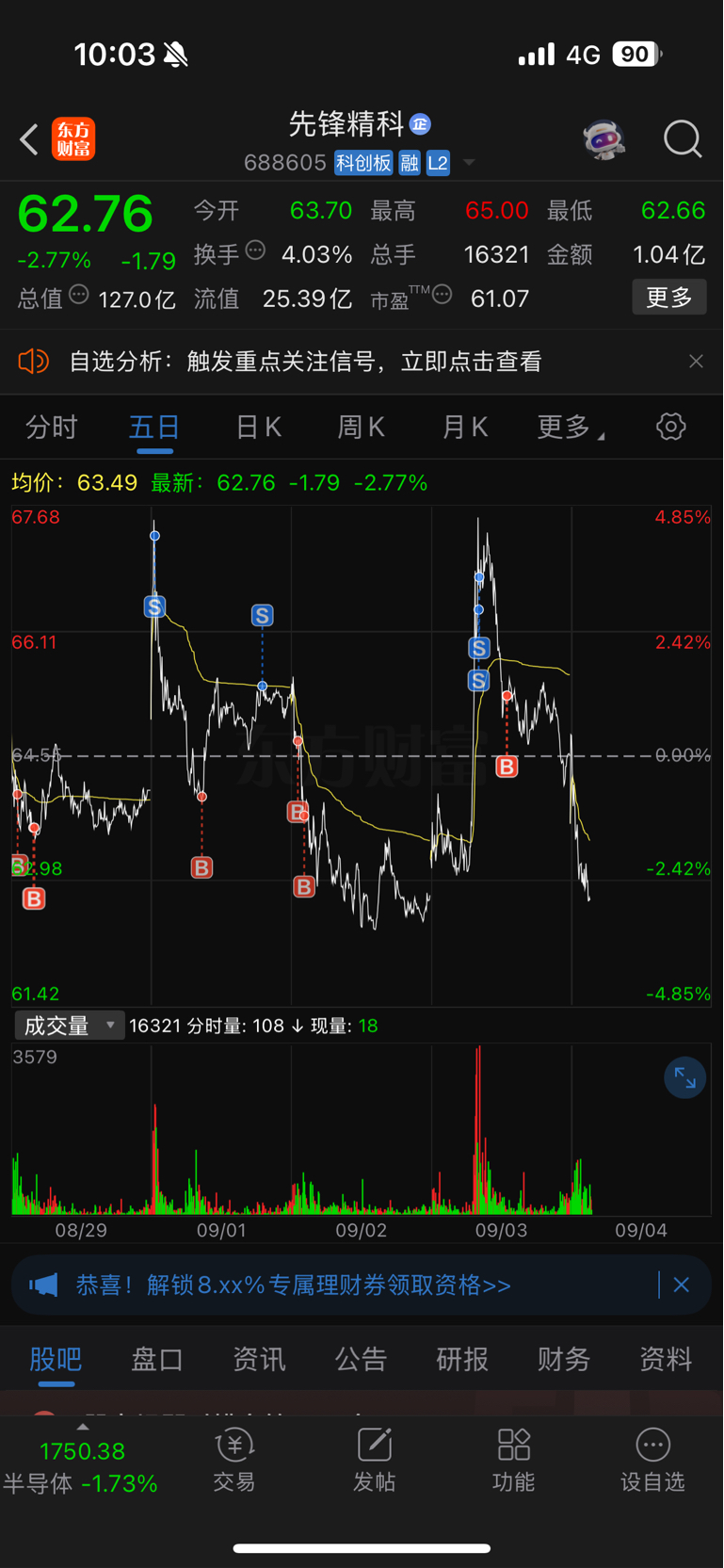Switch to the 周K chart tab

(361, 428)
